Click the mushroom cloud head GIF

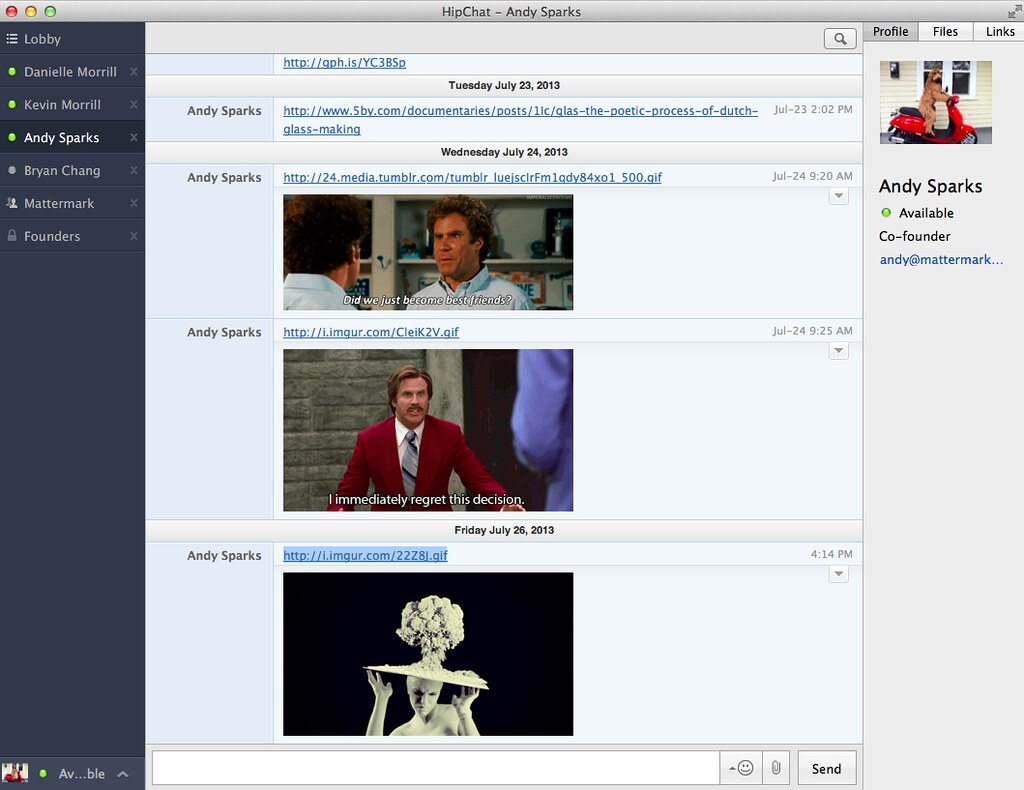(x=428, y=654)
